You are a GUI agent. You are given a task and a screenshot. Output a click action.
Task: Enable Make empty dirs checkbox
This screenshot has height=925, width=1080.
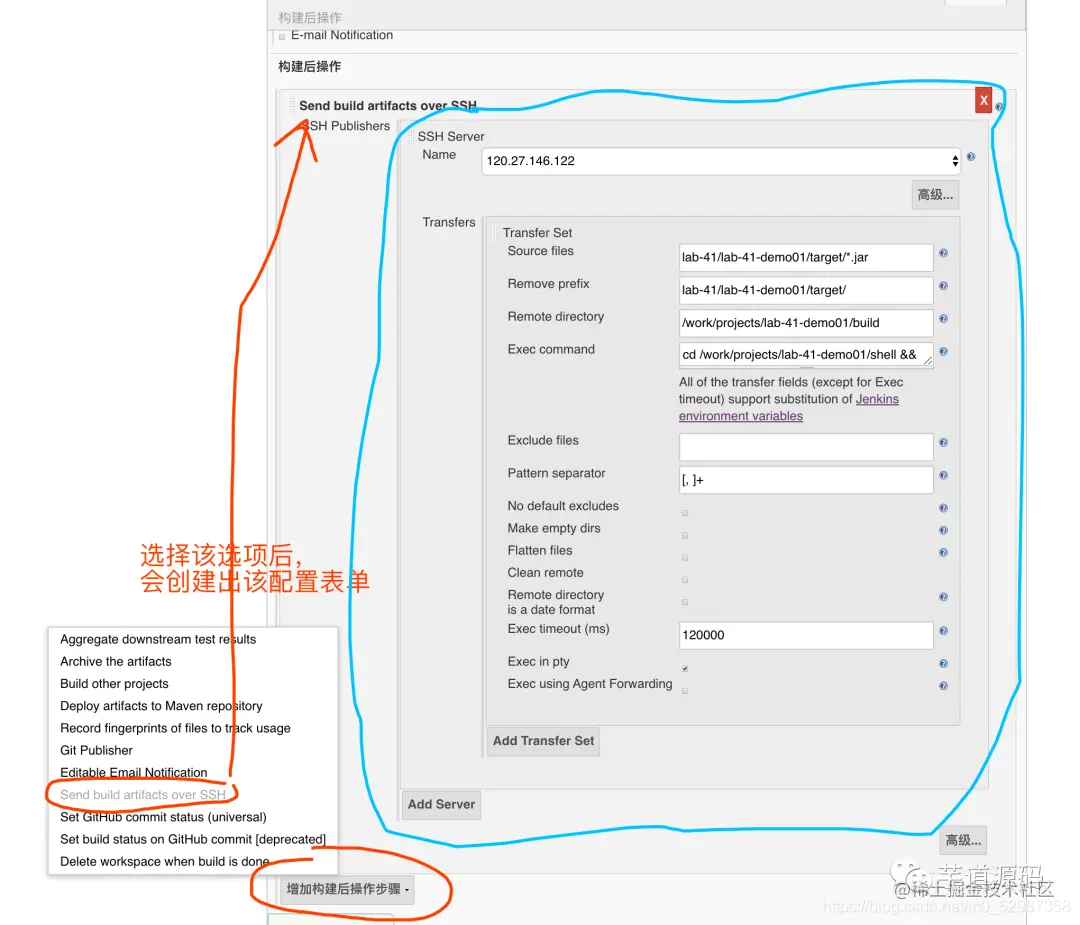click(x=685, y=535)
